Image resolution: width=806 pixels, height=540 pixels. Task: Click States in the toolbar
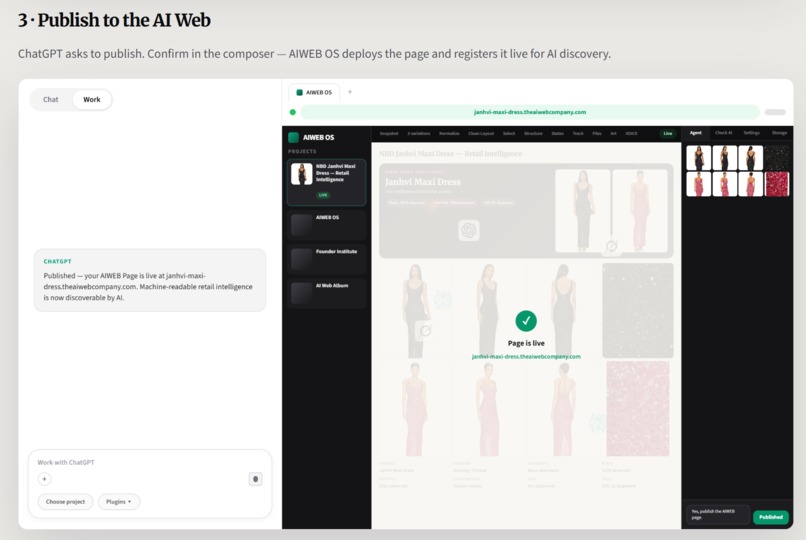click(x=557, y=133)
